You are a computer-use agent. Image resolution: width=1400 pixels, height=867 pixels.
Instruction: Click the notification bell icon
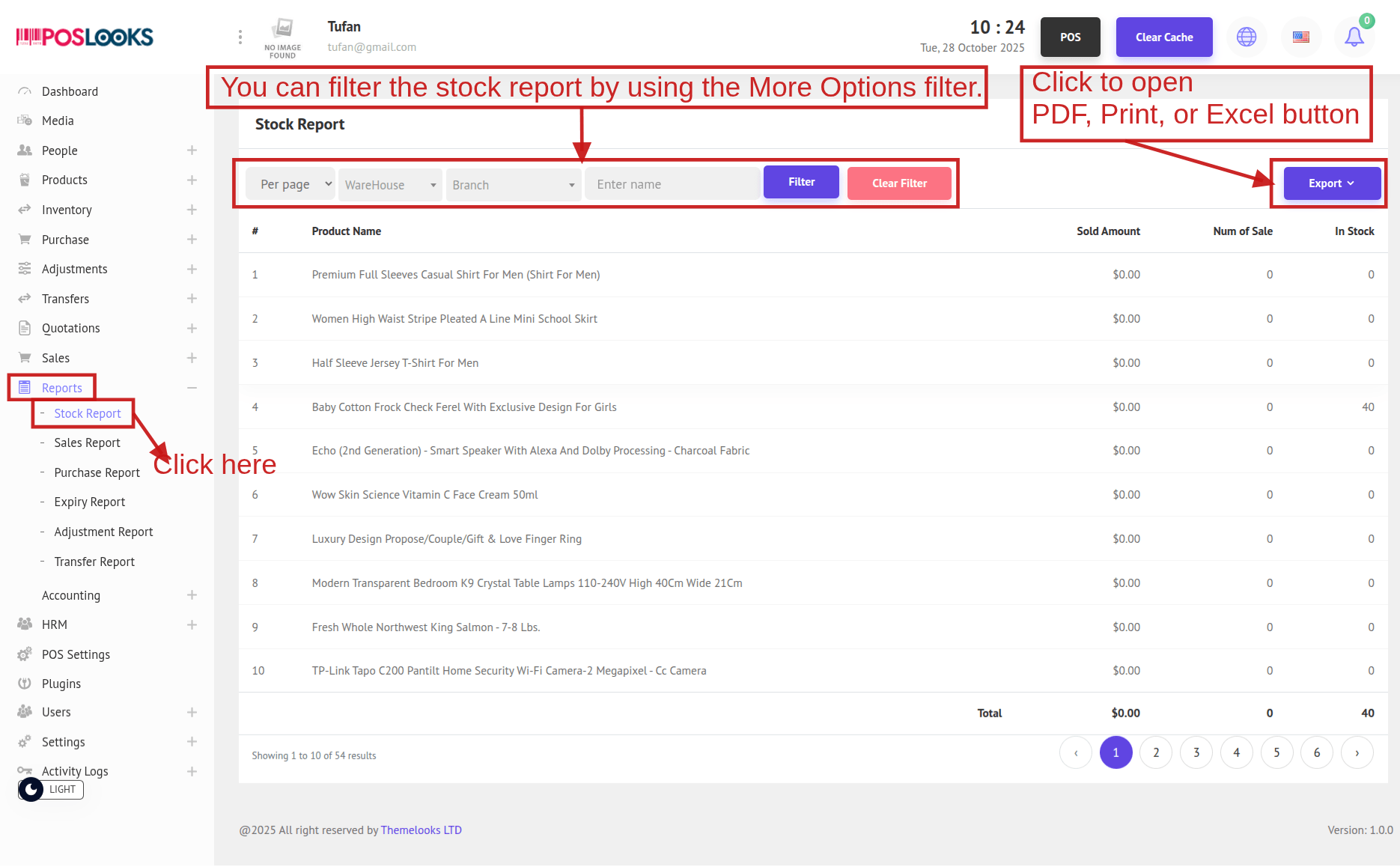coord(1354,37)
